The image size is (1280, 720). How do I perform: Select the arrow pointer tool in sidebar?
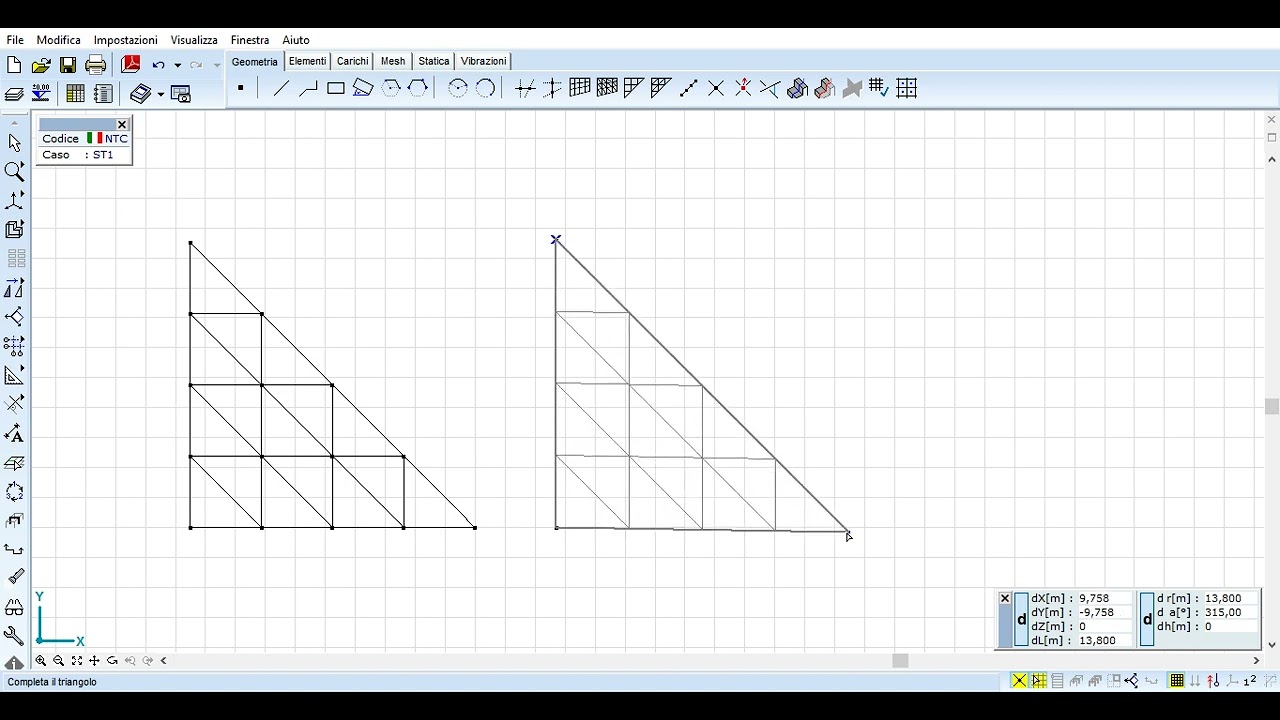pyautogui.click(x=14, y=143)
